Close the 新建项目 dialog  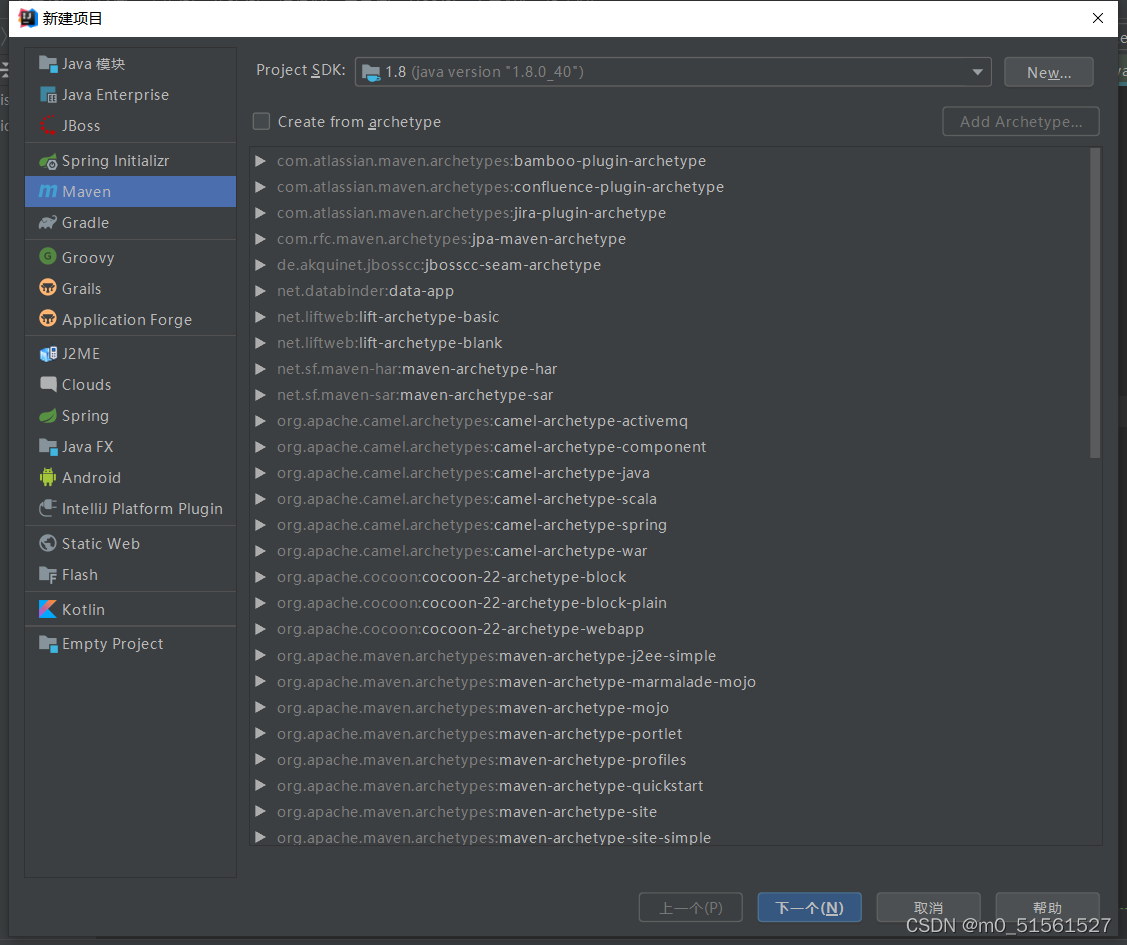coord(1098,18)
